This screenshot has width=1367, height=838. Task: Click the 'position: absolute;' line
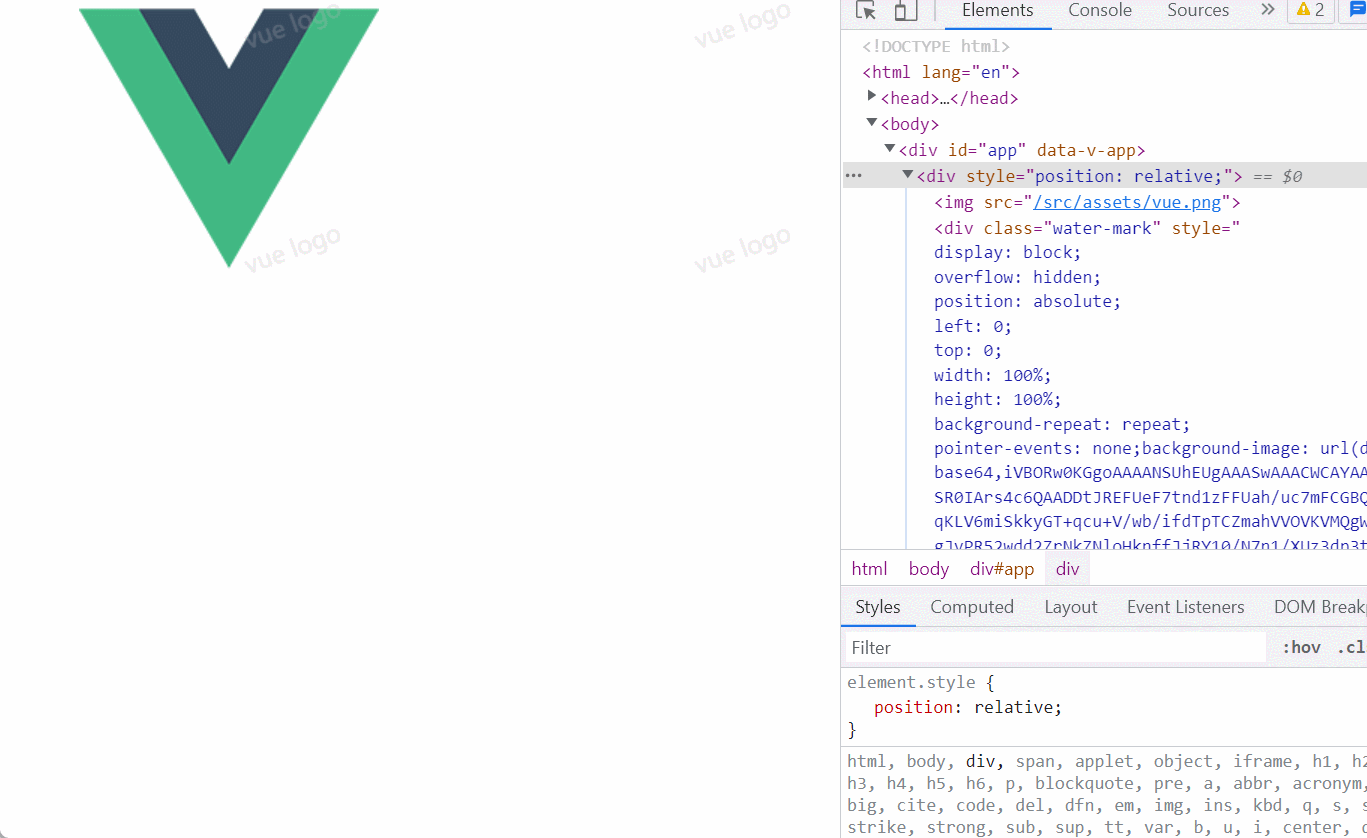click(1027, 302)
